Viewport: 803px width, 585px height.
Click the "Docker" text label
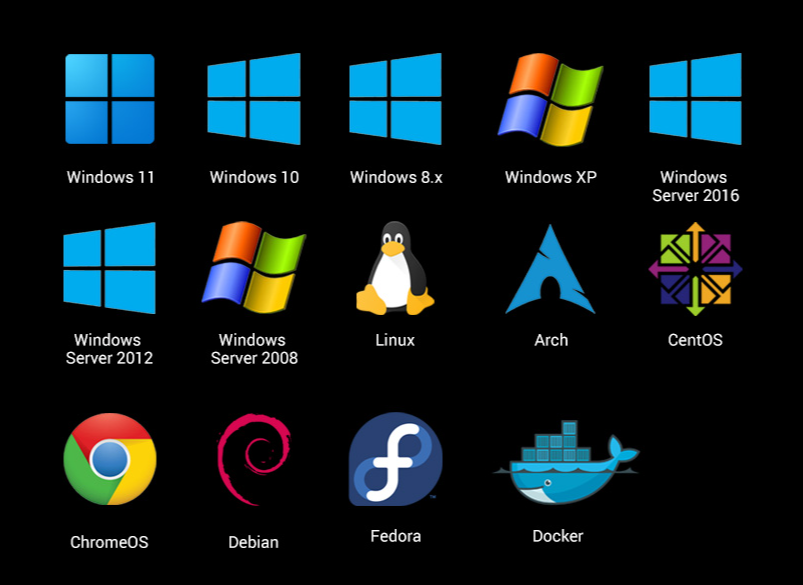(x=557, y=536)
